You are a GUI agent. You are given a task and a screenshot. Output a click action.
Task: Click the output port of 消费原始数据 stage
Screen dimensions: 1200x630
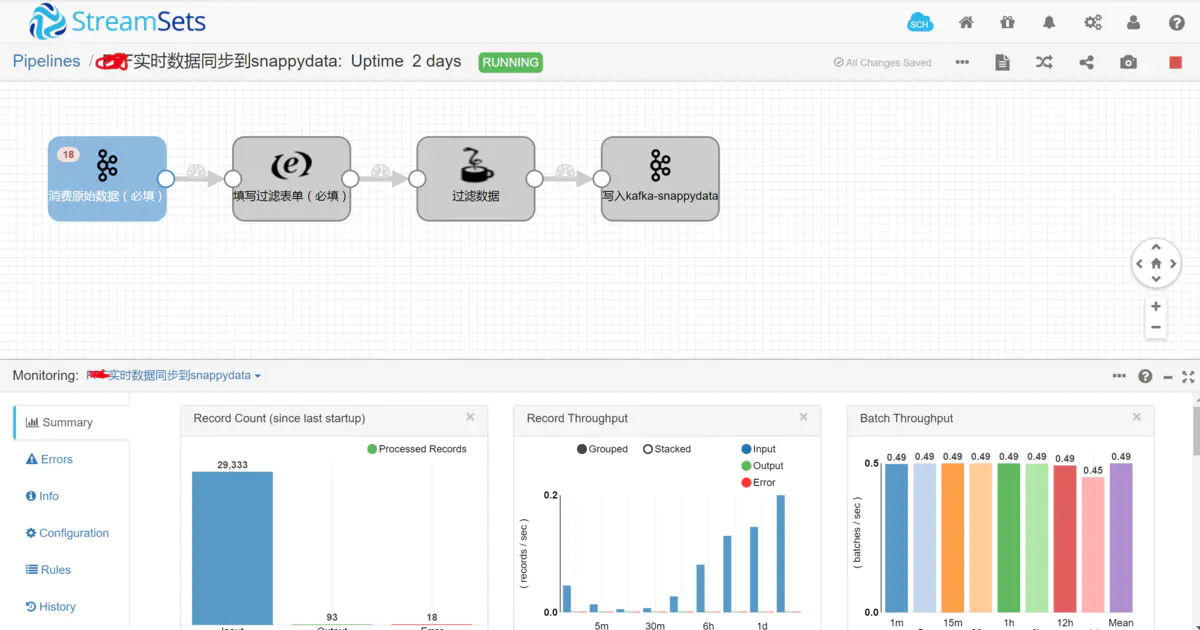(166, 178)
